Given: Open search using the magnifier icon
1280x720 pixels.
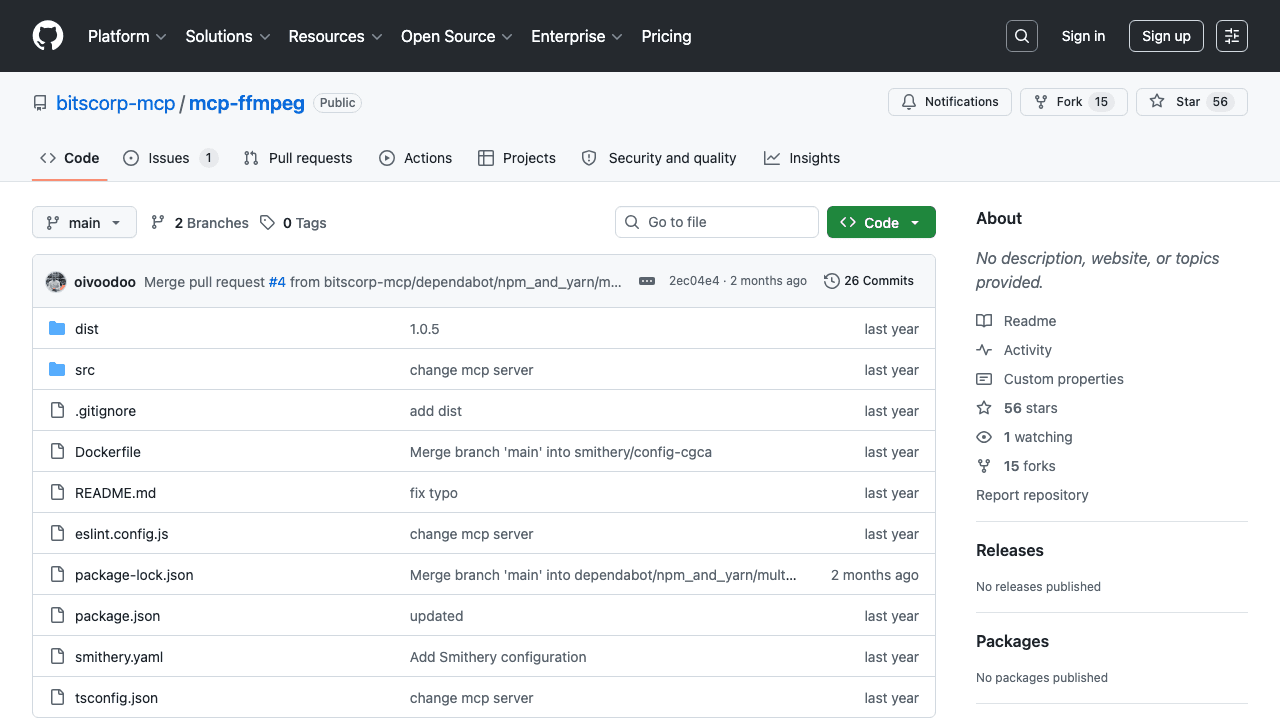Looking at the screenshot, I should click(1021, 35).
